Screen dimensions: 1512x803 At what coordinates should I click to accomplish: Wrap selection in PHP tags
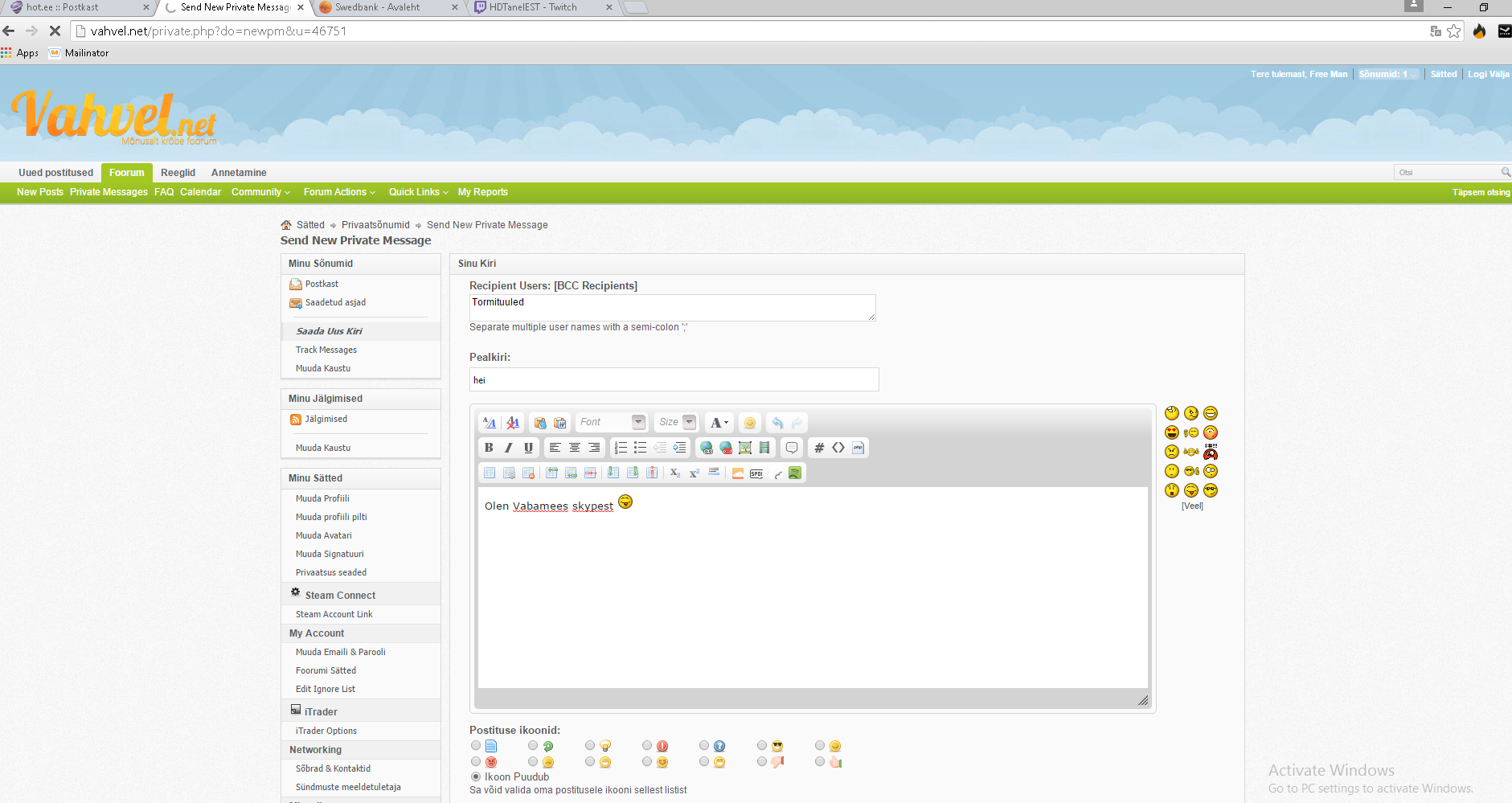coord(858,448)
